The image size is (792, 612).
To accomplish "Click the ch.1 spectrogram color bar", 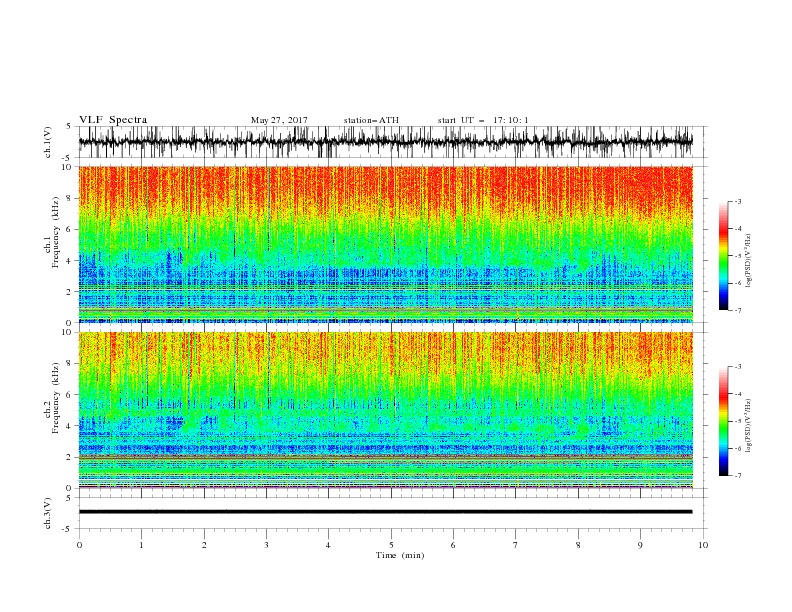I will (x=723, y=256).
